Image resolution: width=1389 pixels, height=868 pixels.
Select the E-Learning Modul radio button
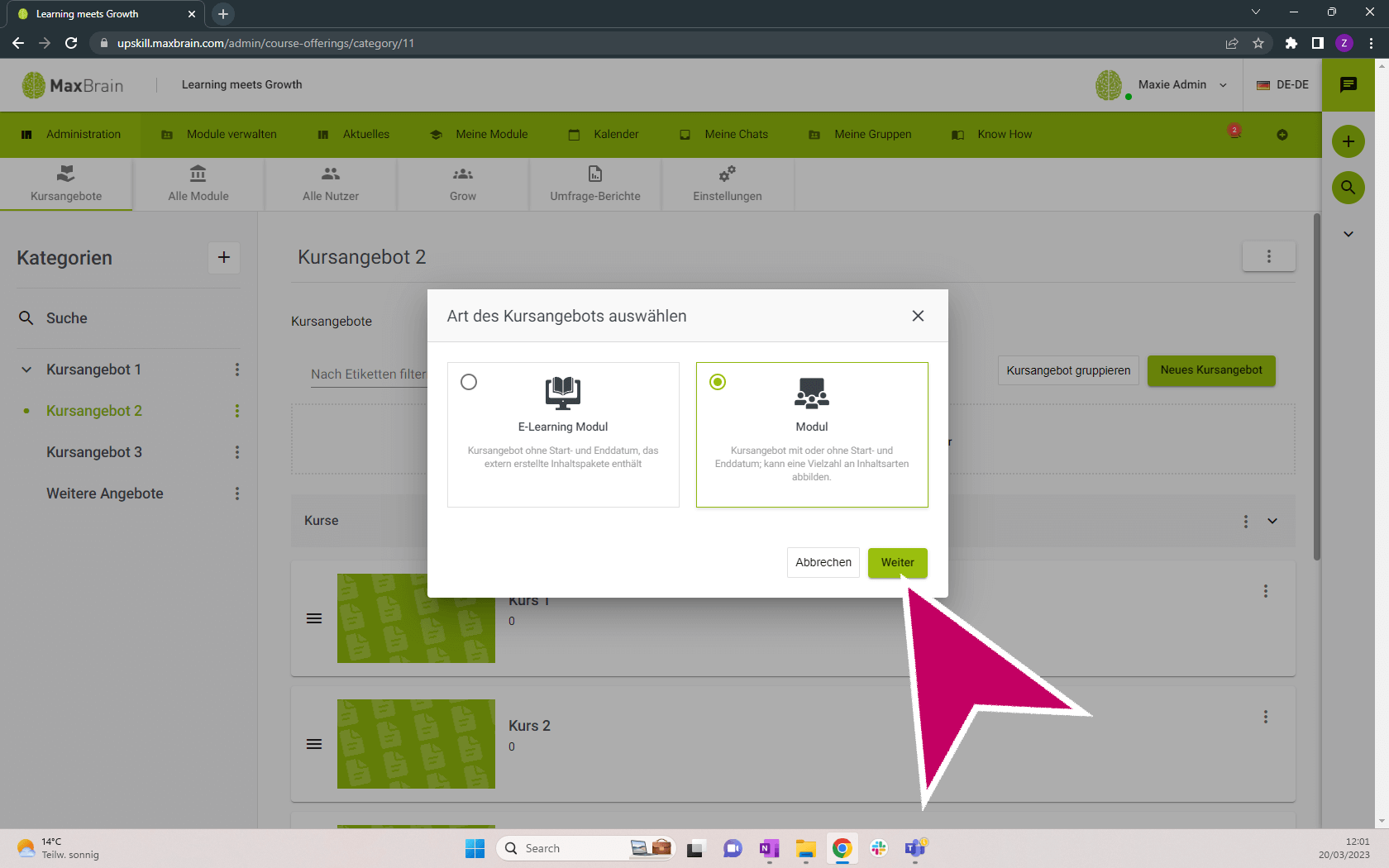[x=469, y=382]
